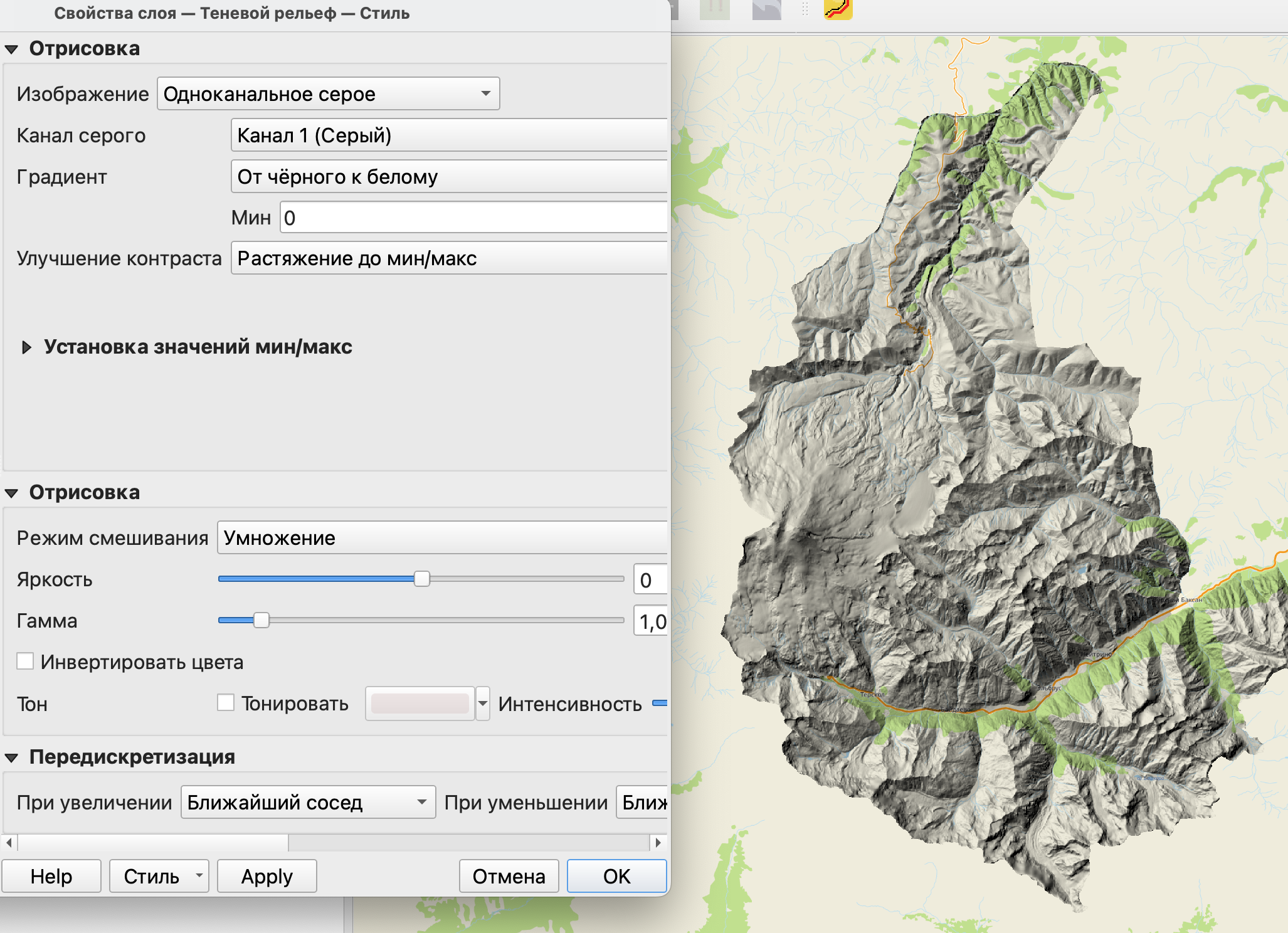This screenshot has width=1288, height=933.
Task: Open the Градиент dropdown
Action: [x=448, y=177]
